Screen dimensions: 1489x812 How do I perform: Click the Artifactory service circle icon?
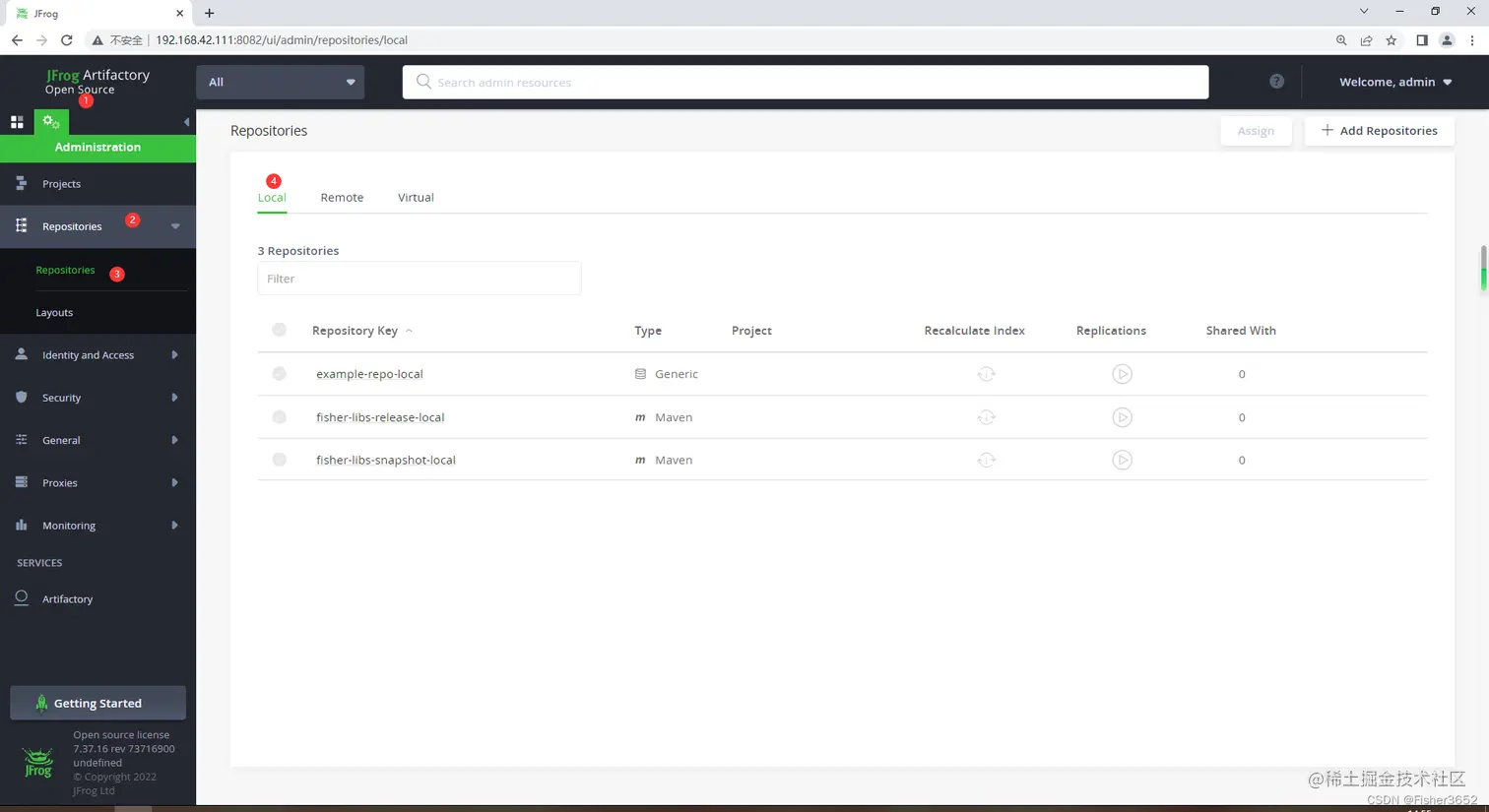(21, 597)
